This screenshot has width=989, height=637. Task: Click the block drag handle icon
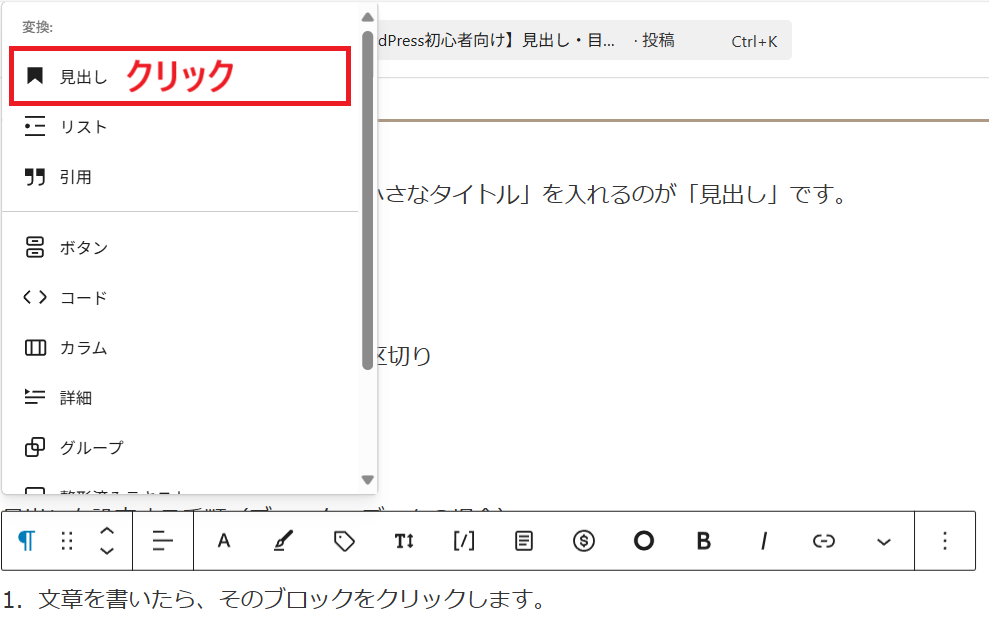tap(67, 541)
